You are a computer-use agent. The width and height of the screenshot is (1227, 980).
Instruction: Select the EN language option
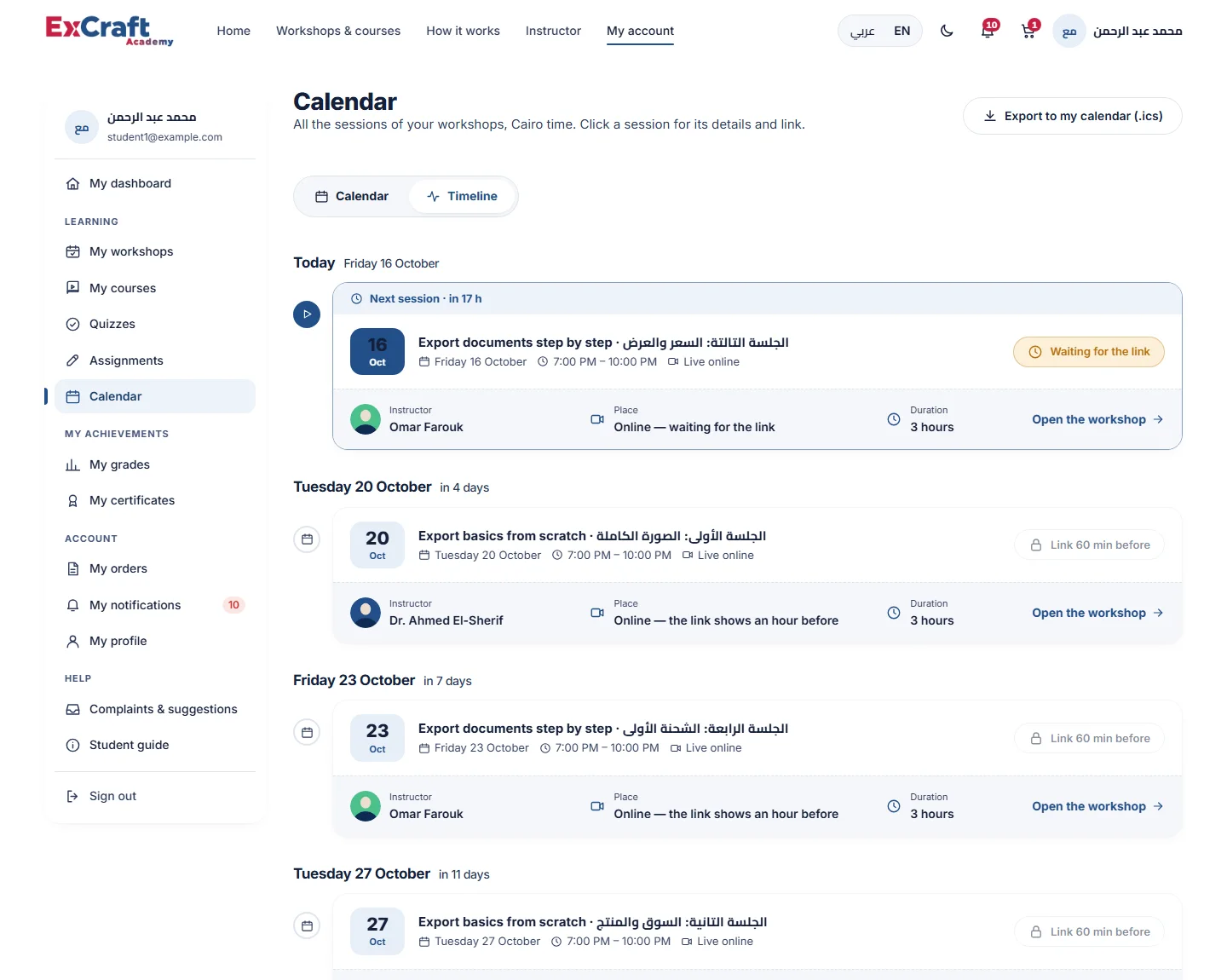[902, 31]
